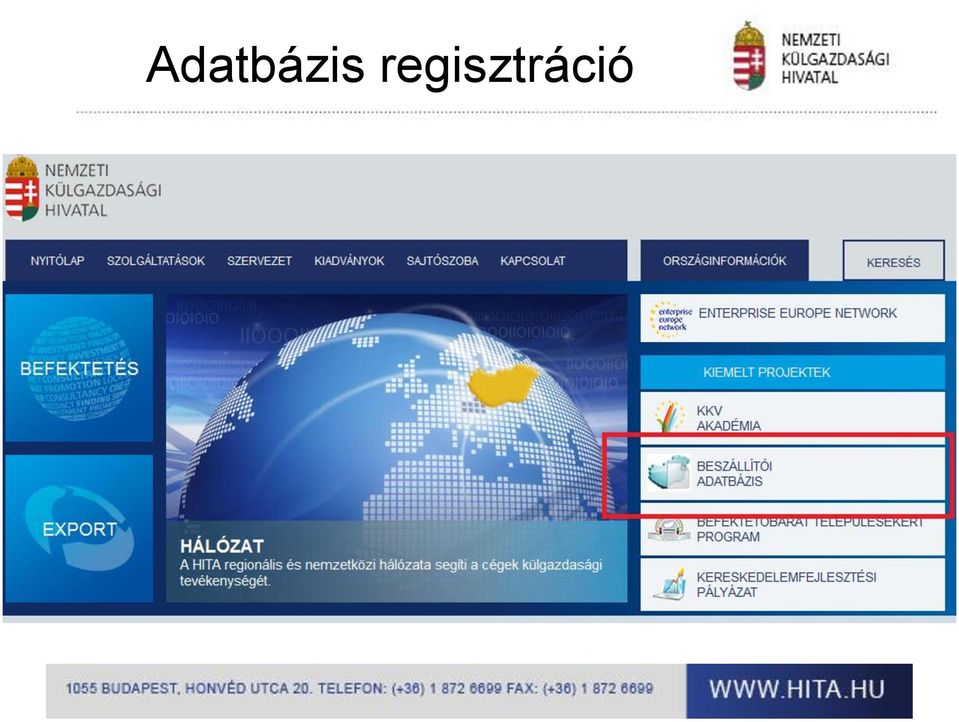Click the WWW.HITA.HU footer link
This screenshot has height=722, width=959.
pyautogui.click(x=799, y=690)
